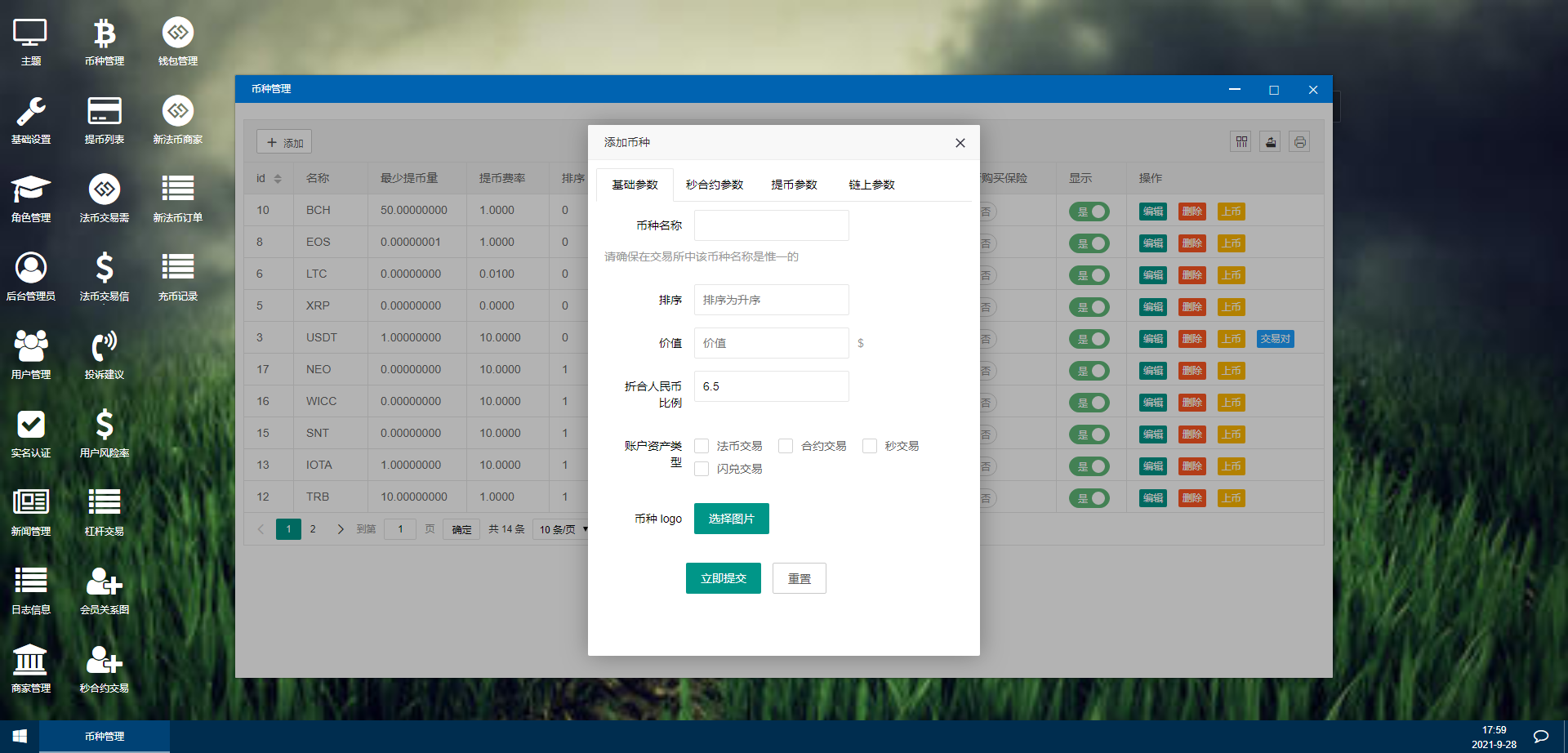Switch to the 秒合约参数 tab

click(715, 185)
